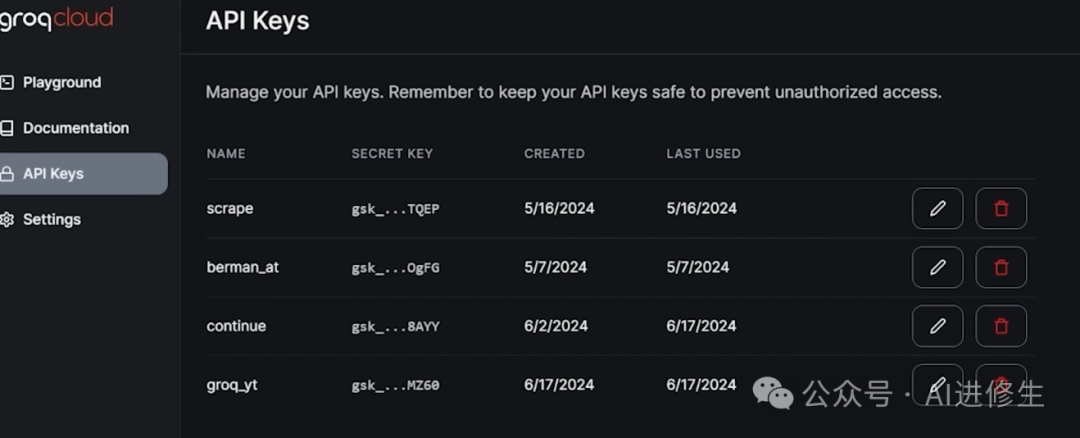This screenshot has width=1080, height=438.
Task: Click the groqcloud logo
Action: pyautogui.click(x=56, y=19)
